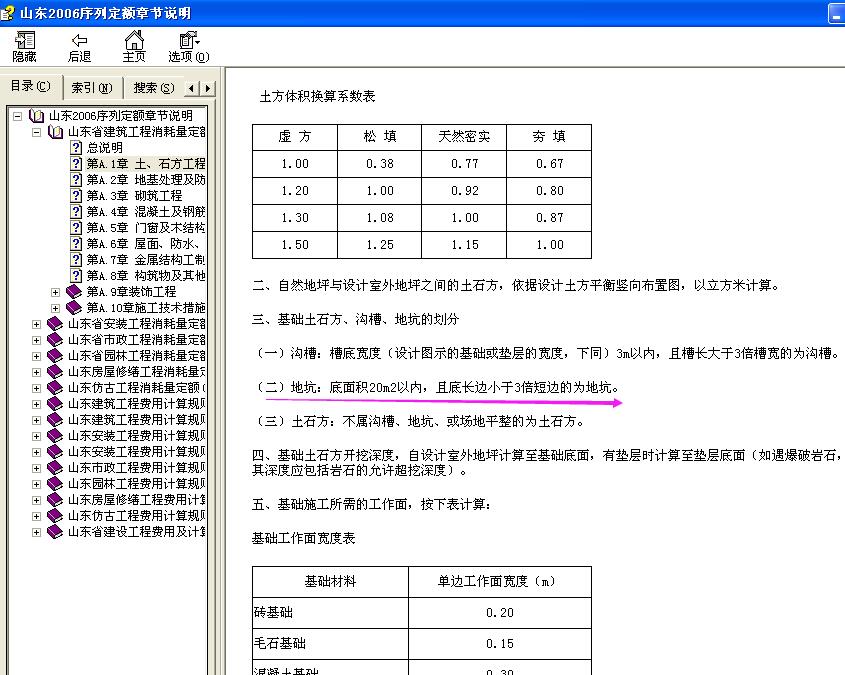Open topic 第A.1章 土、石方工程

click(146, 164)
